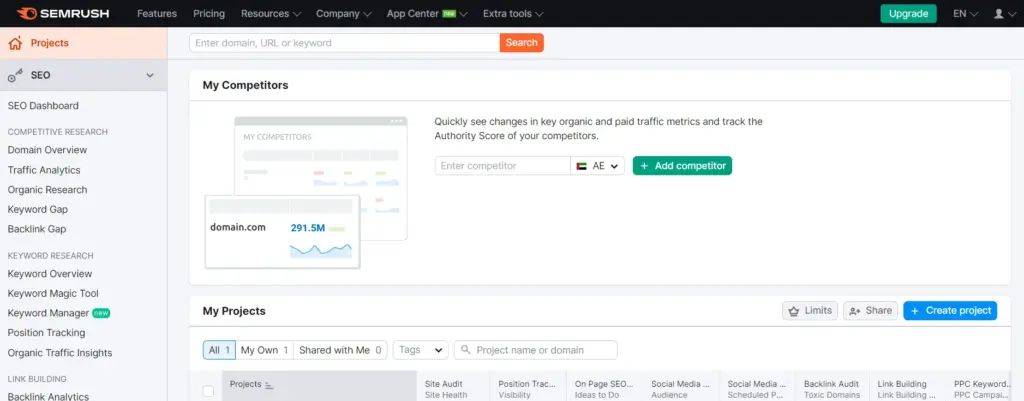
Task: Click the Share button
Action: [871, 311]
